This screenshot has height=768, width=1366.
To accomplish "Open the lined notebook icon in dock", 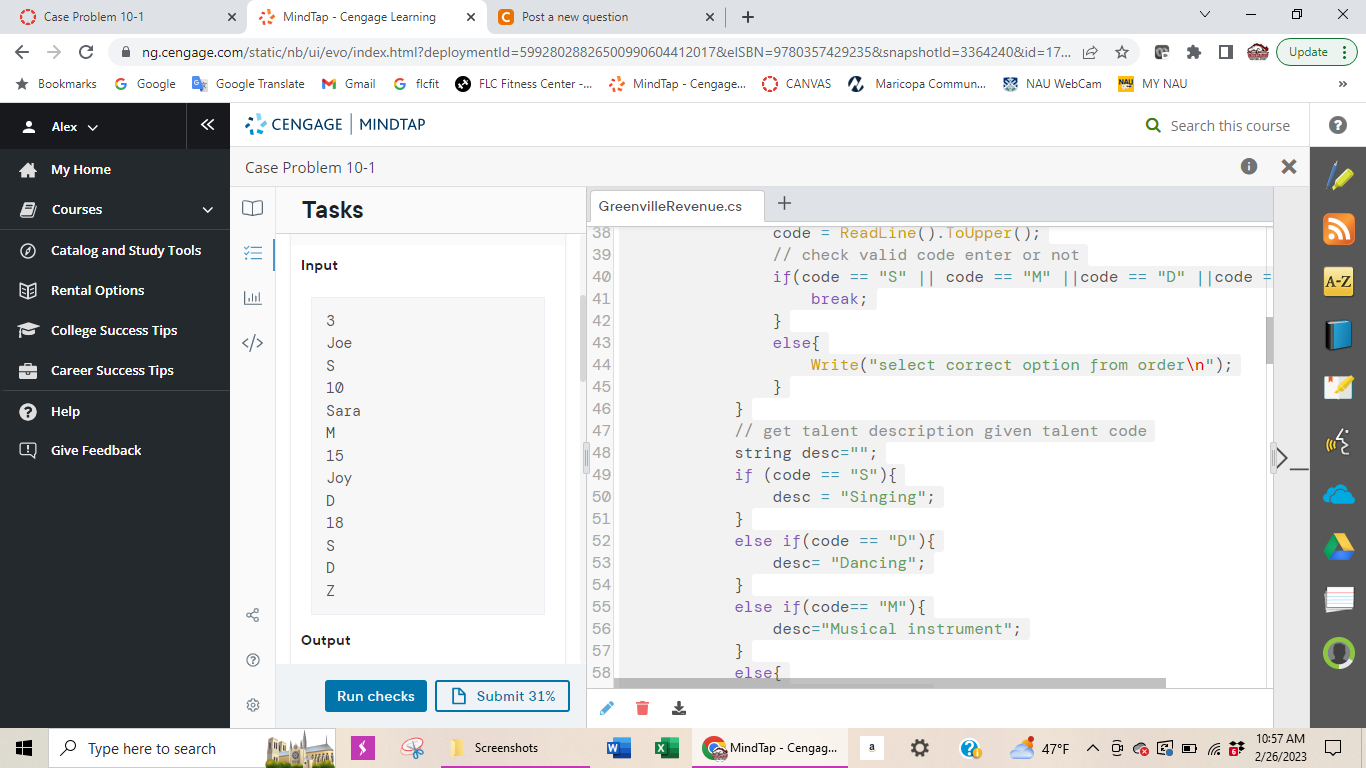I will pyautogui.click(x=1339, y=599).
